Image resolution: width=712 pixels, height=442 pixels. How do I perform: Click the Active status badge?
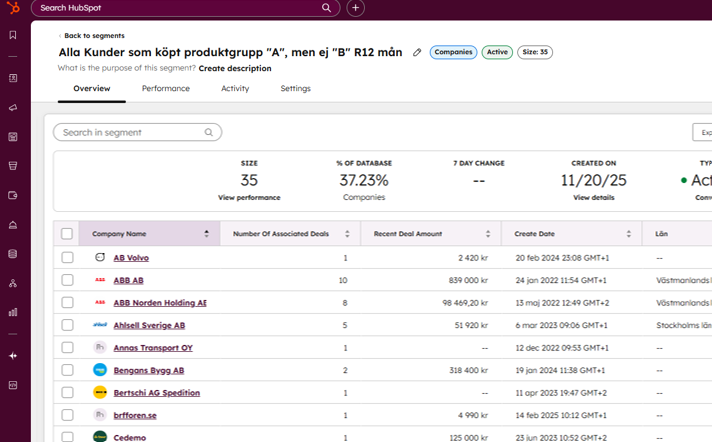[497, 52]
